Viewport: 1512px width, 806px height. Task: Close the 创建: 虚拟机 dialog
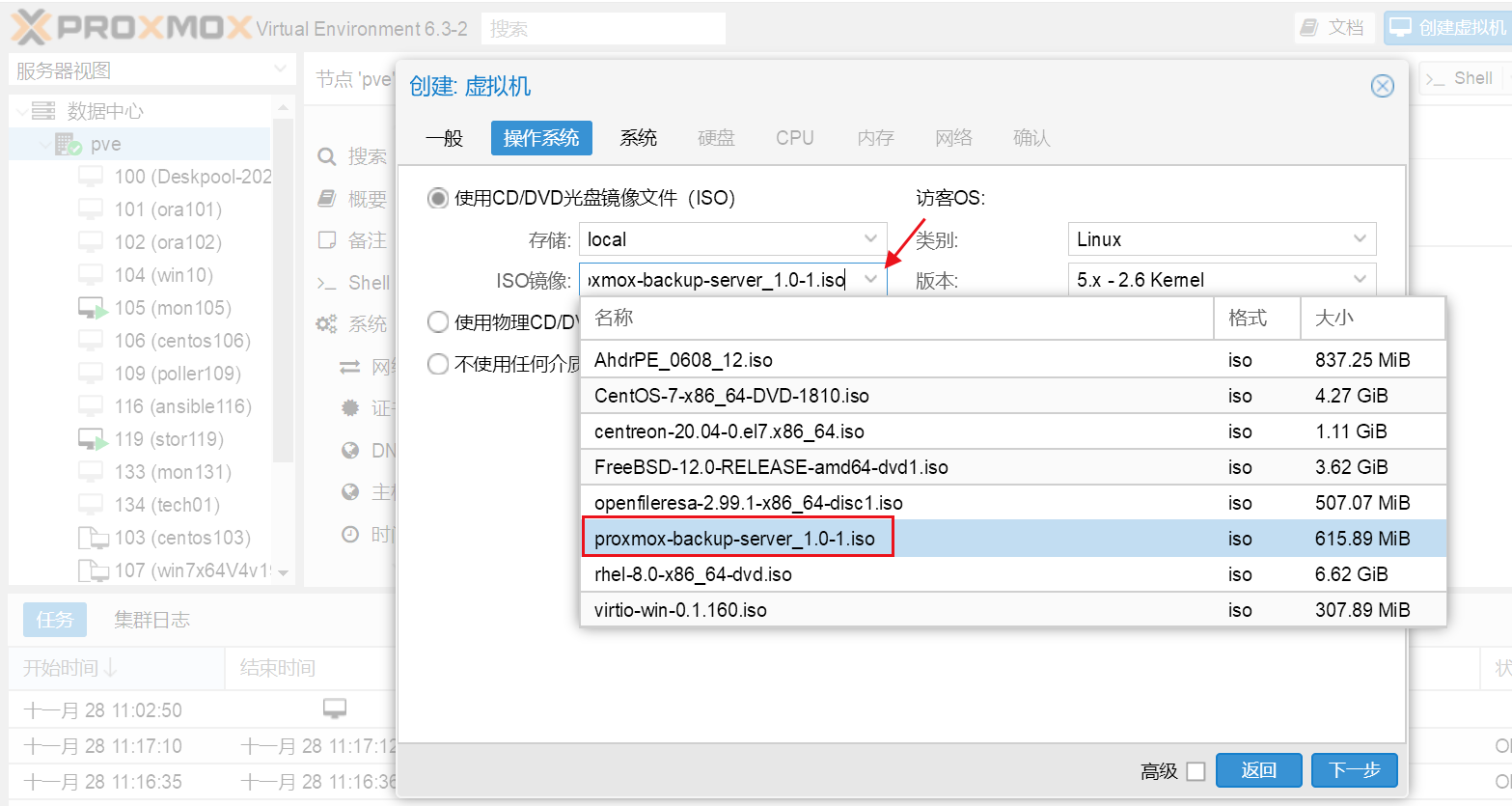click(x=1383, y=86)
